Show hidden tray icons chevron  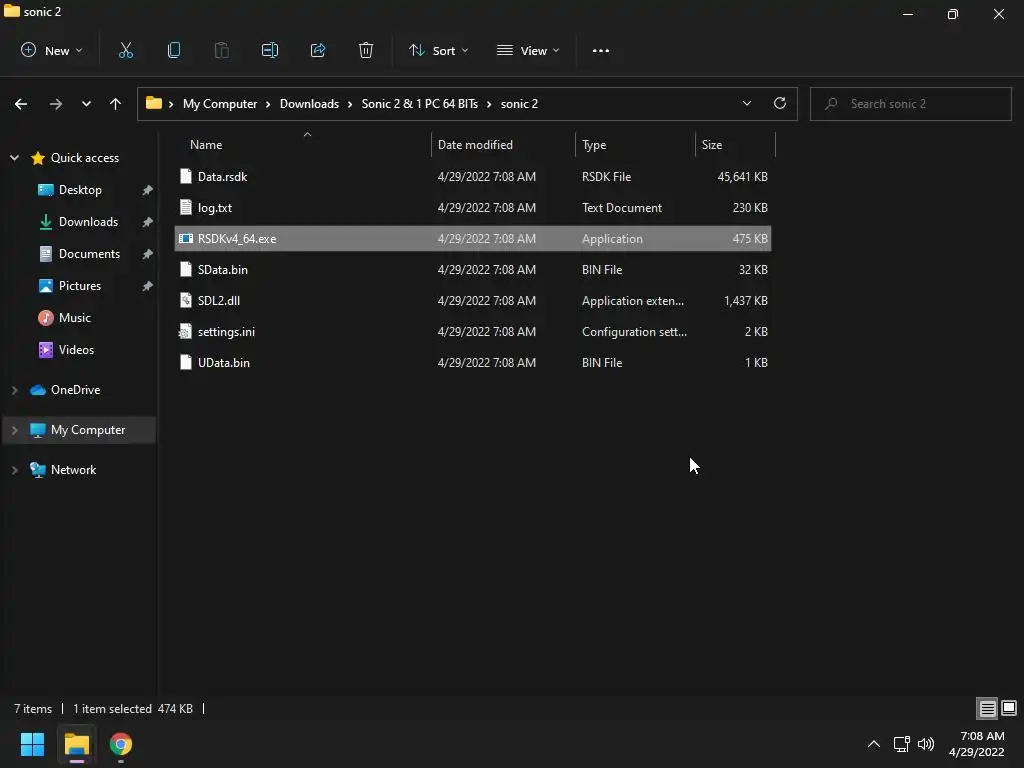(874, 744)
